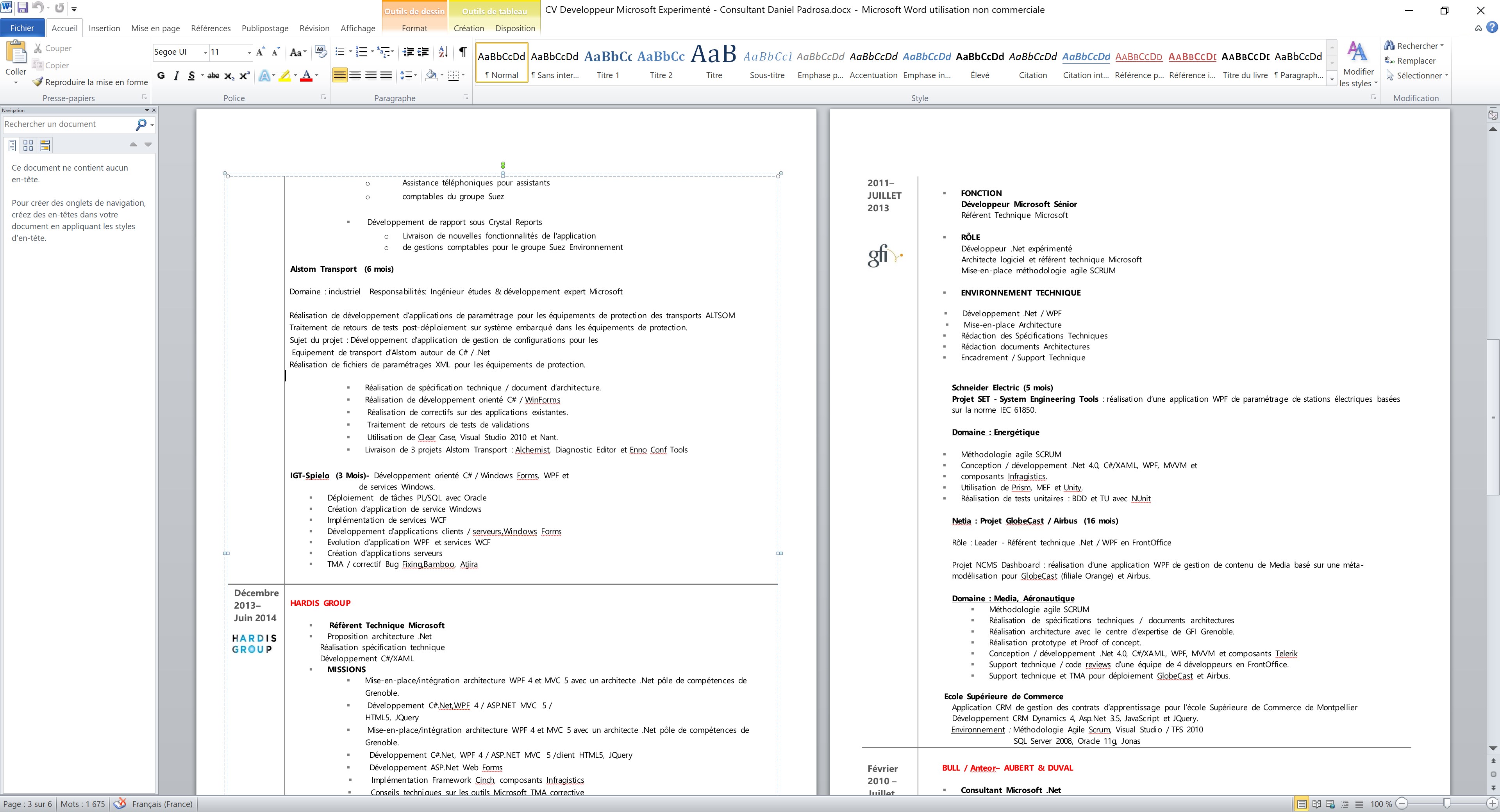The image size is (1500, 812).
Task: Enable justified paragraph alignment
Action: (x=386, y=76)
